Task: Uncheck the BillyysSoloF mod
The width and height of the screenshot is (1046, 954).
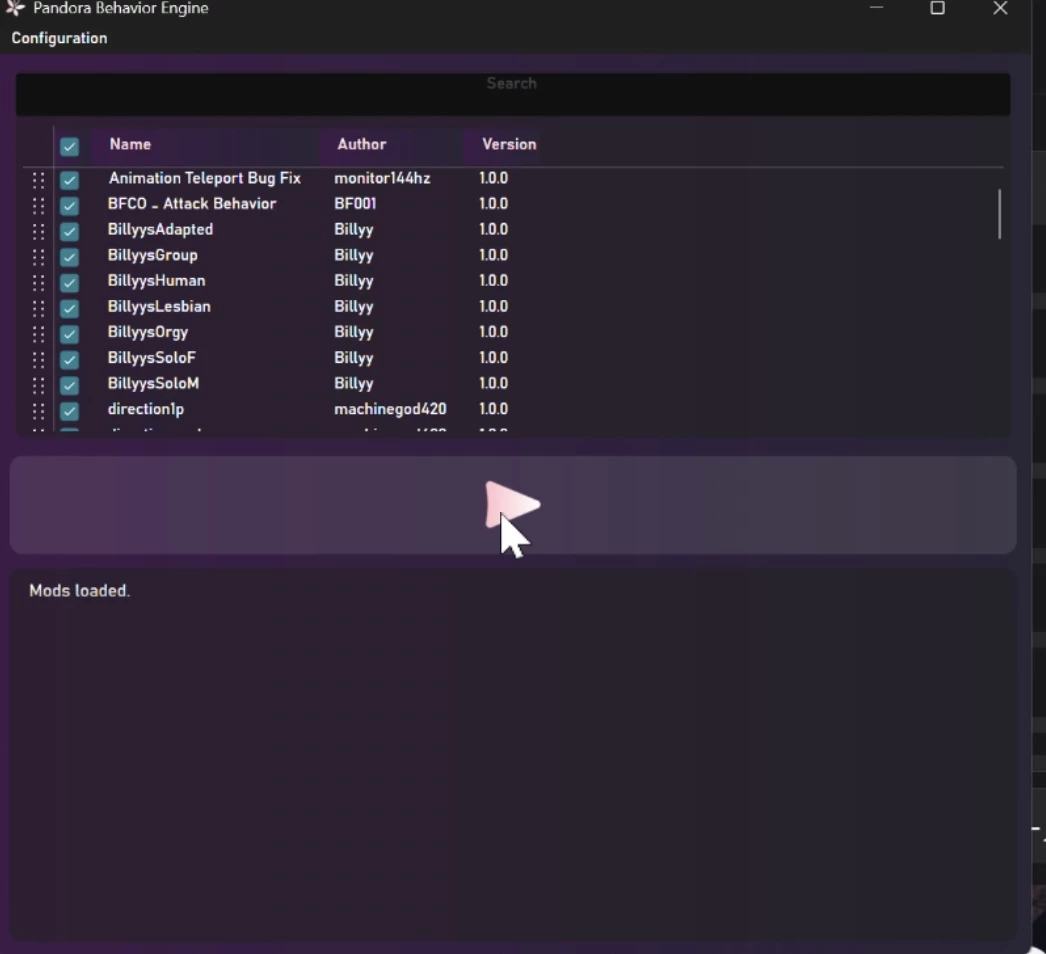Action: pos(69,360)
